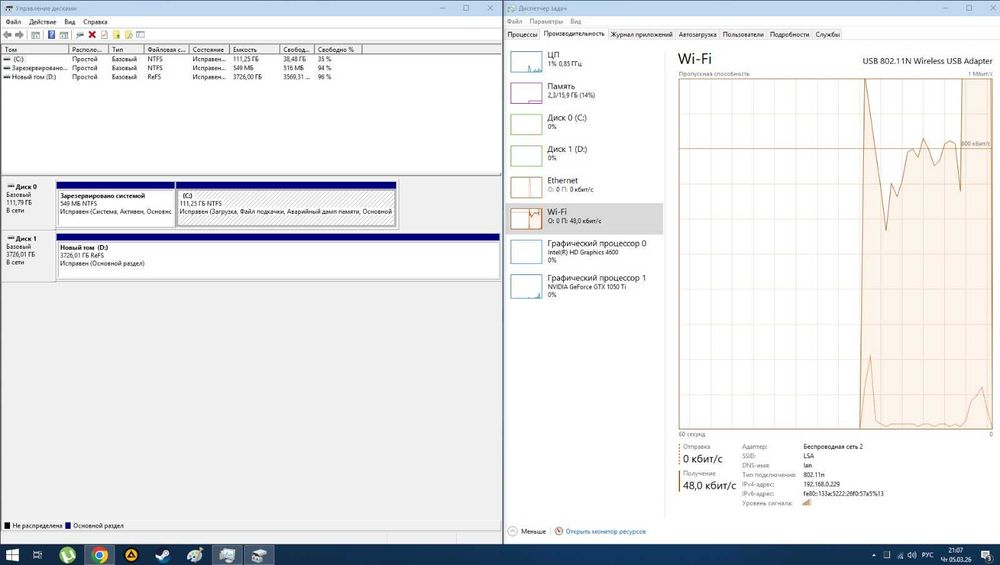Screen dimensions: 1000x565
Task: Select Диск 0 (C:) in the performance sidebar
Action: coord(584,124)
